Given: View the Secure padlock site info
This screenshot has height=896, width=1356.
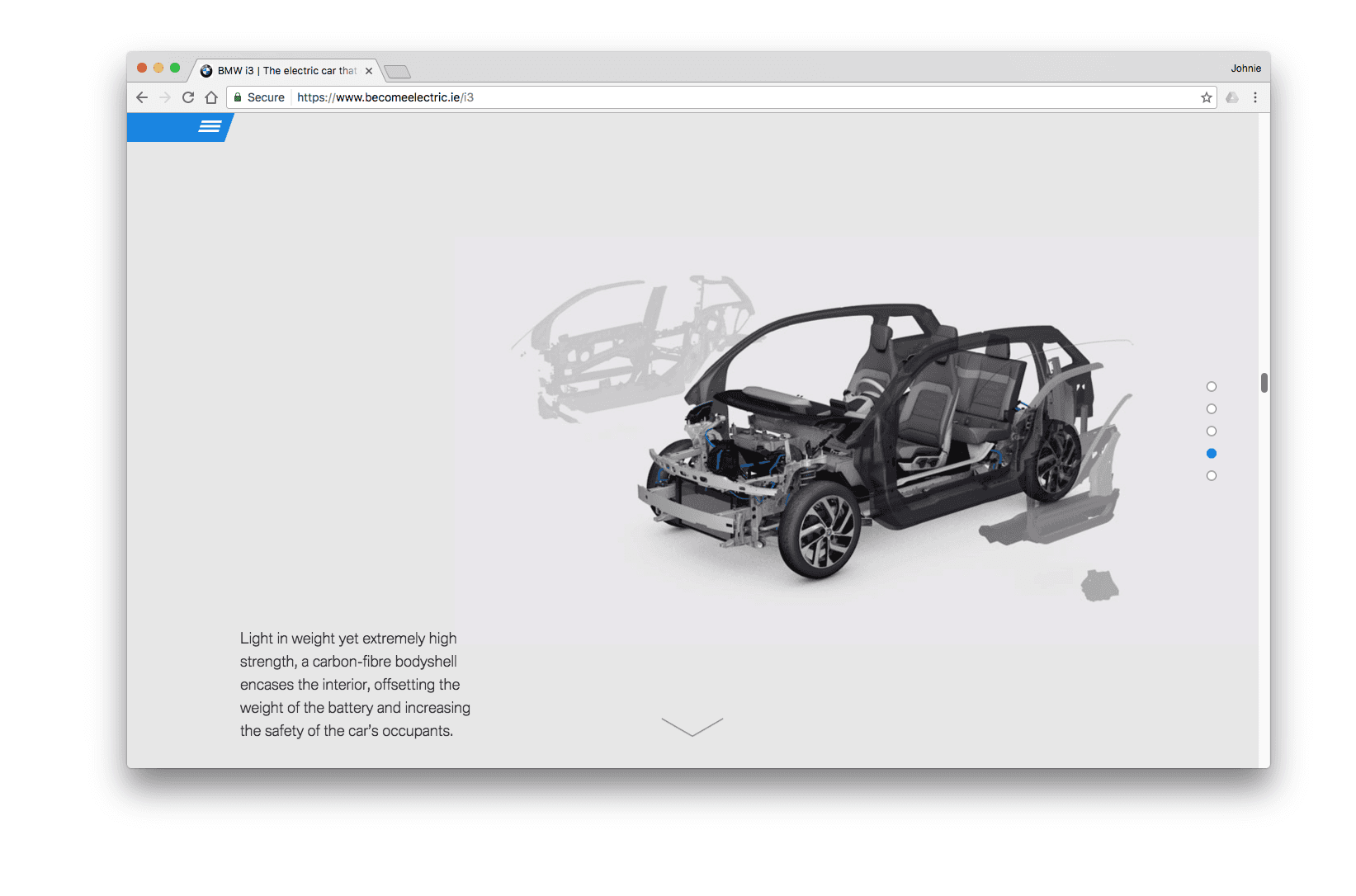Looking at the screenshot, I should [x=259, y=97].
